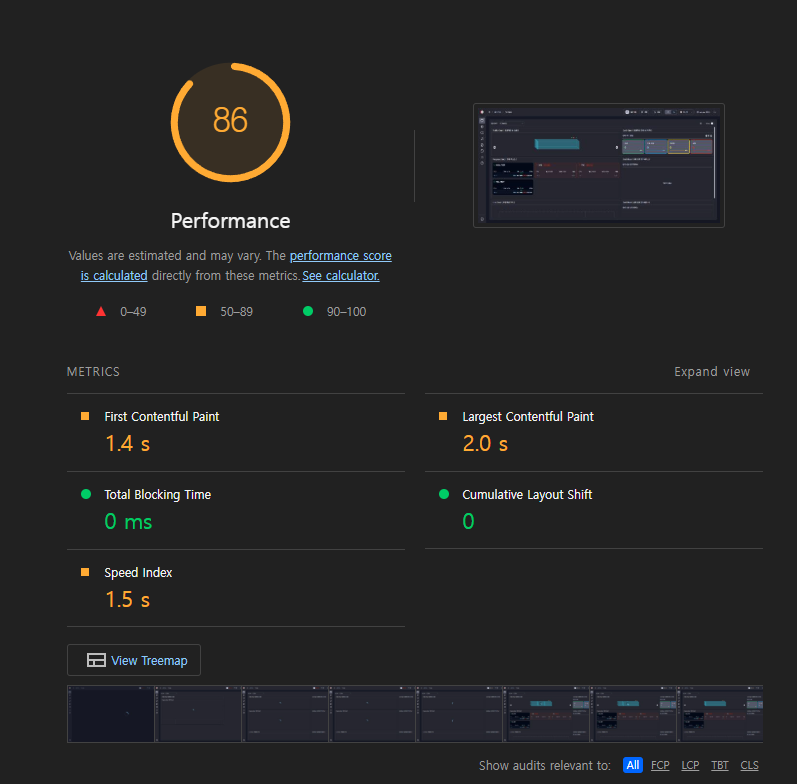Click the orange square beside First Contentful Paint
The width and height of the screenshot is (797, 784).
point(85,416)
